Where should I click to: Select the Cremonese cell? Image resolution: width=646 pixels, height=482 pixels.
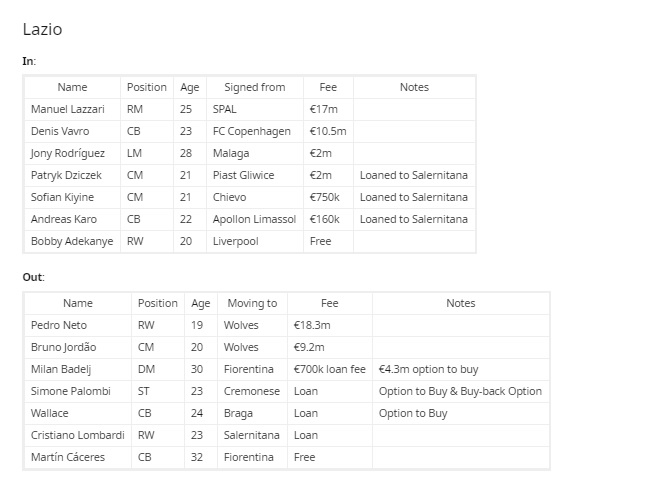point(252,391)
